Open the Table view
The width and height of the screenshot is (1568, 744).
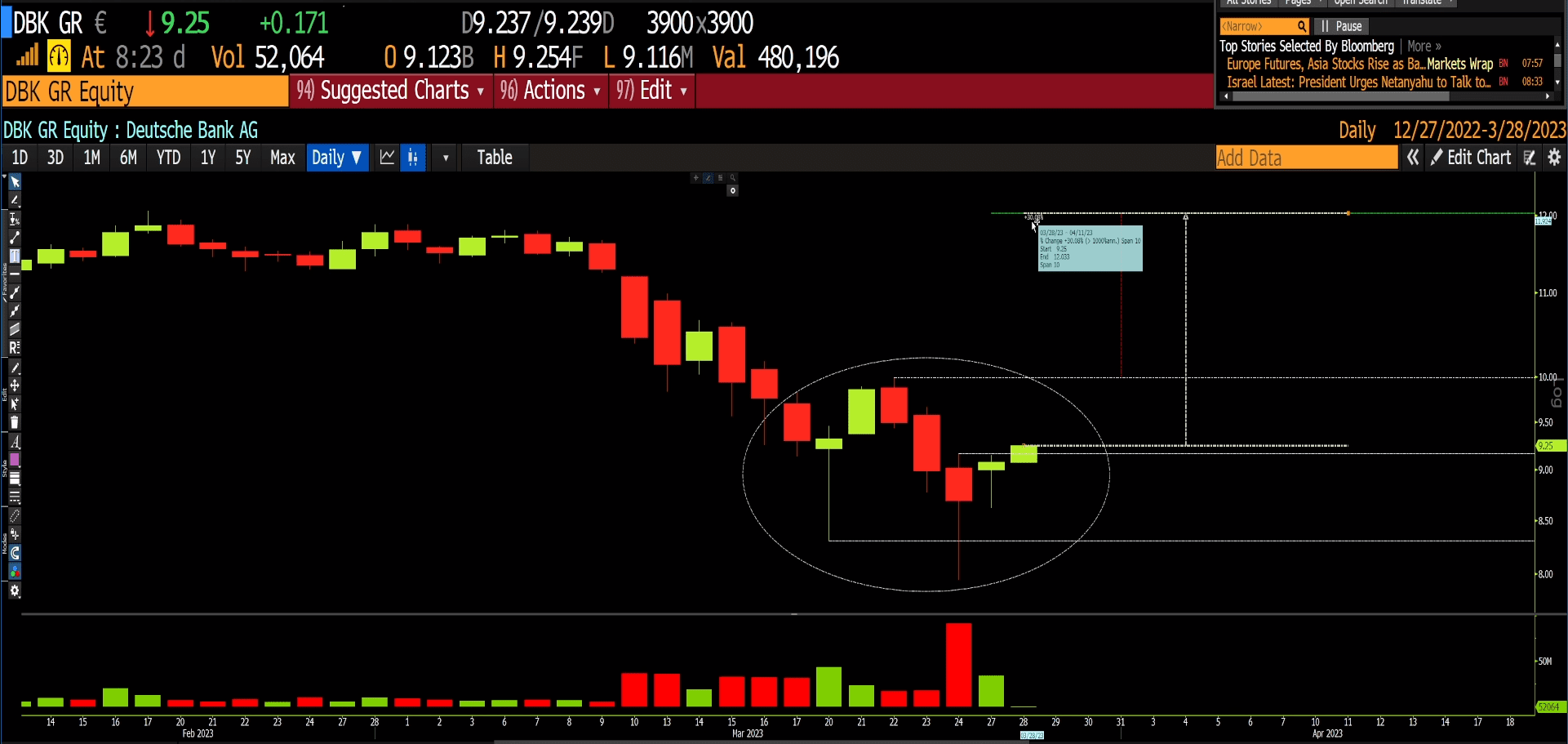tap(495, 158)
